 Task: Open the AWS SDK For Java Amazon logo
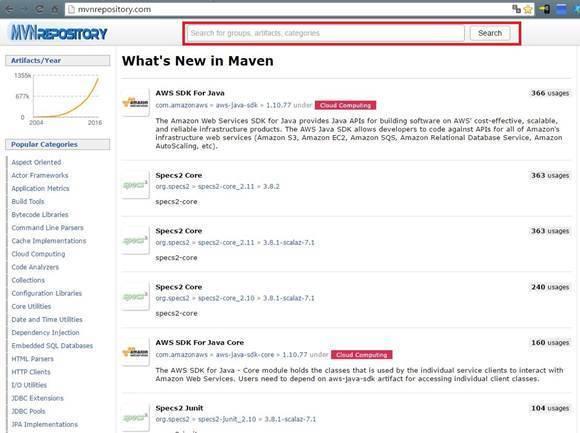tap(135, 102)
